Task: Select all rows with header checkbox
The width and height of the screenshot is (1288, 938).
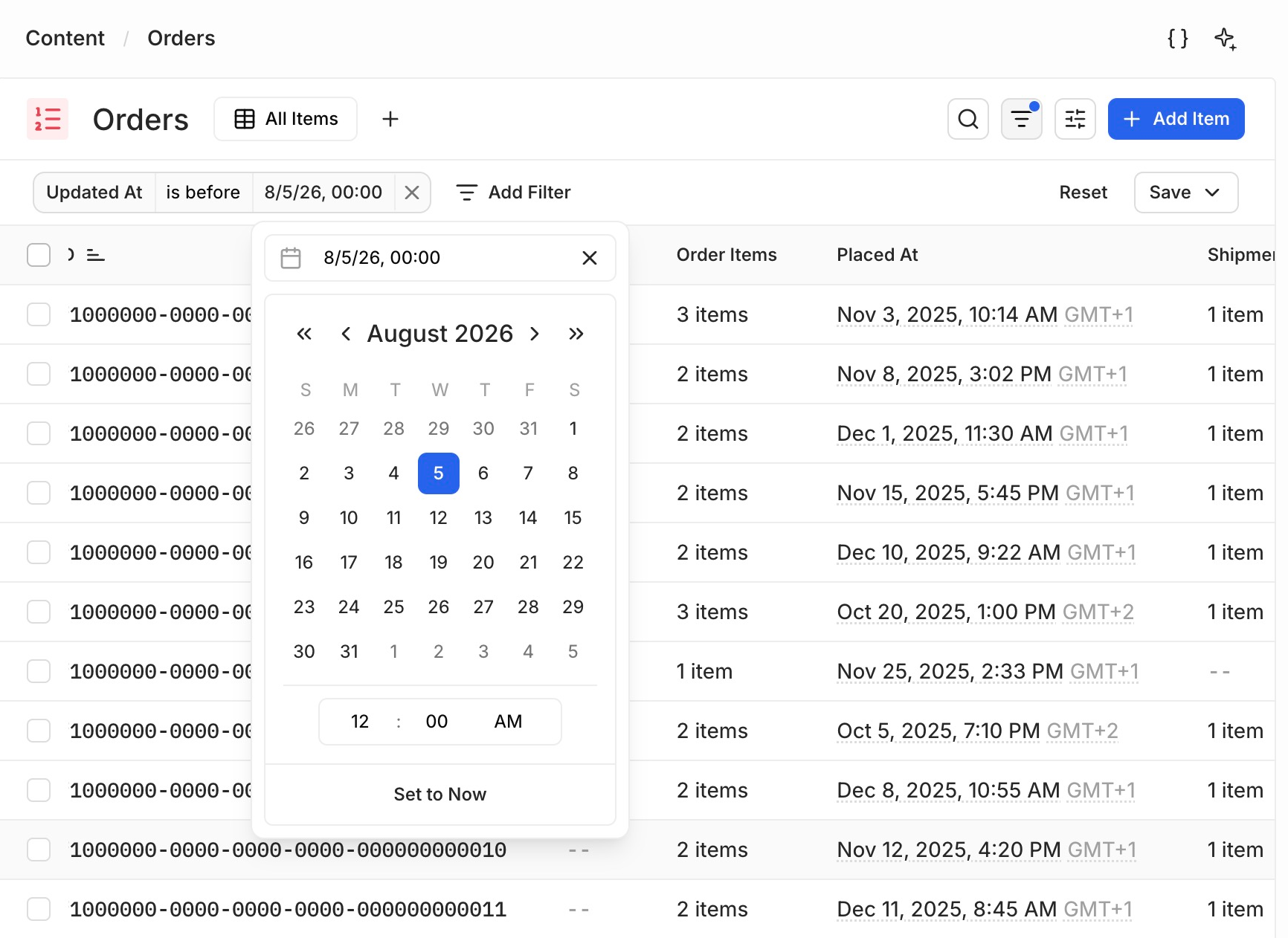Action: 39,255
